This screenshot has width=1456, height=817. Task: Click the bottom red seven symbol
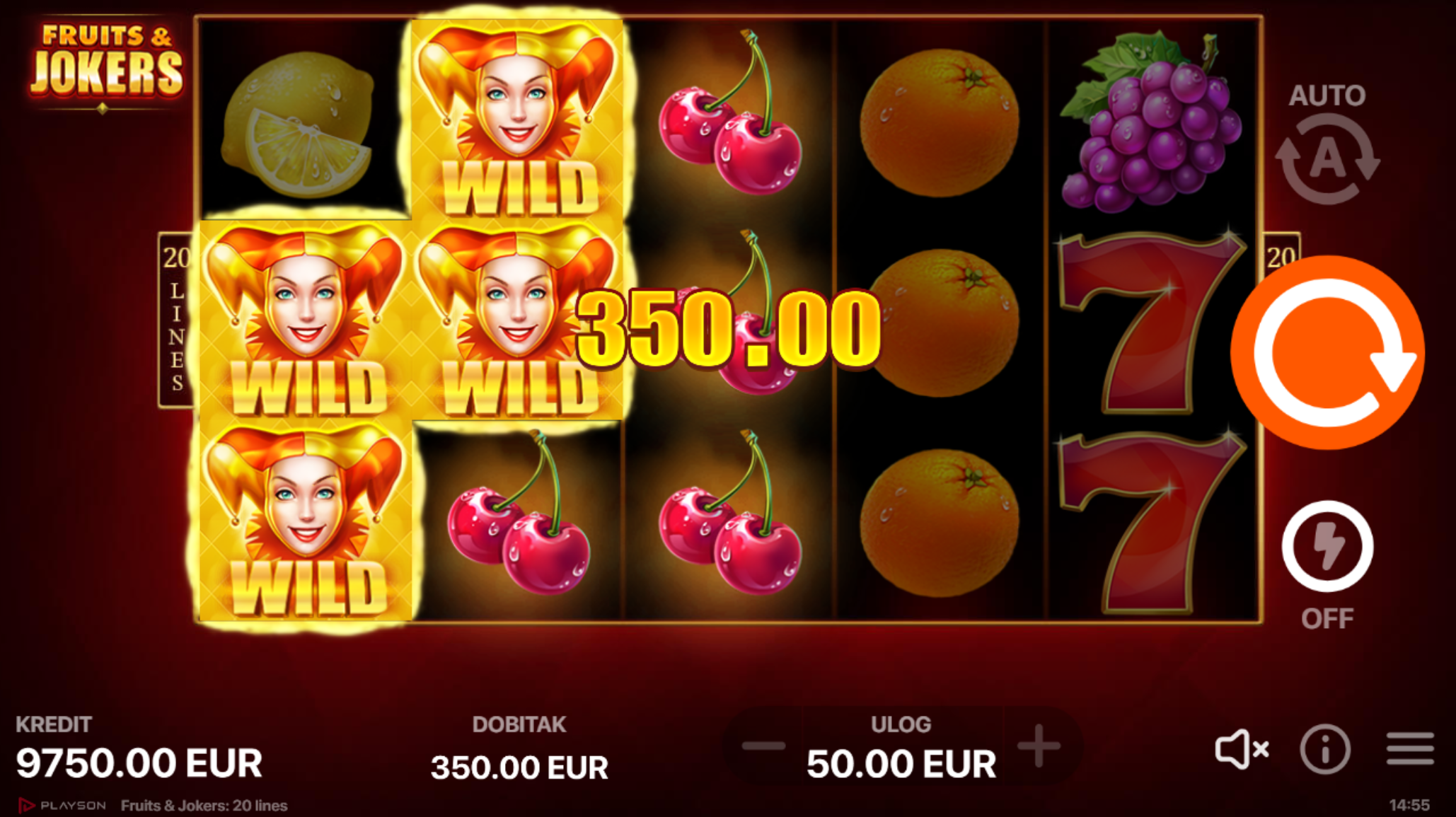tap(1152, 522)
